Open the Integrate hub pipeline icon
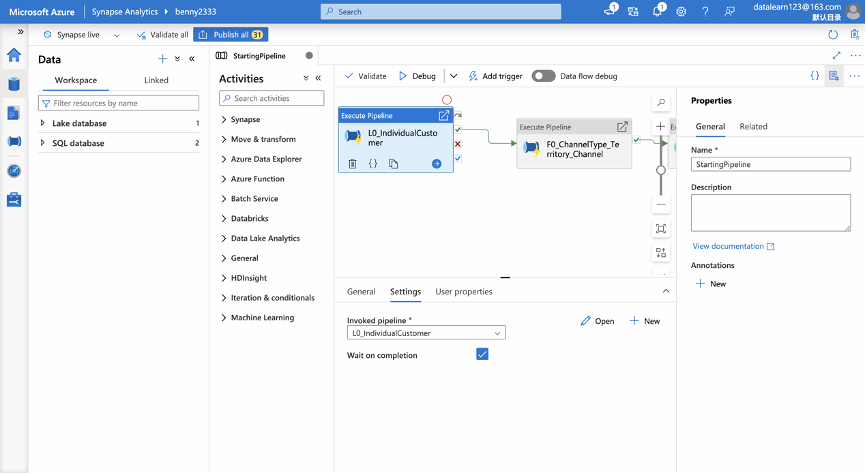This screenshot has height=474, width=866. click(14, 141)
